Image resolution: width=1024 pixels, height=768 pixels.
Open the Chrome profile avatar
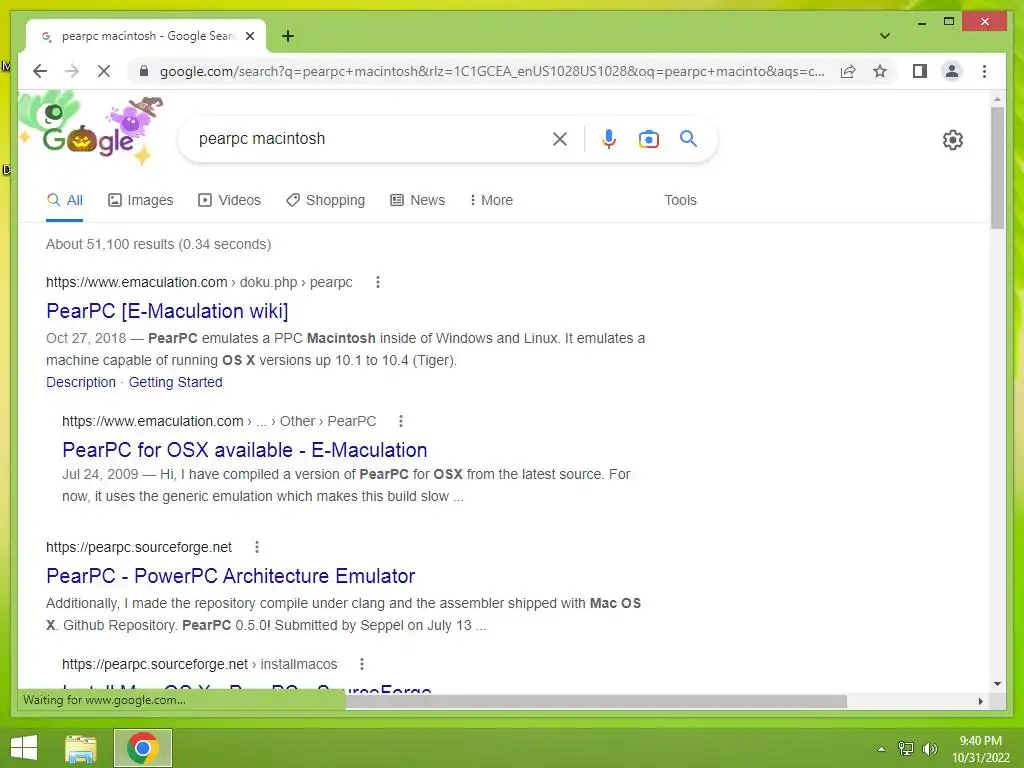pyautogui.click(x=952, y=71)
